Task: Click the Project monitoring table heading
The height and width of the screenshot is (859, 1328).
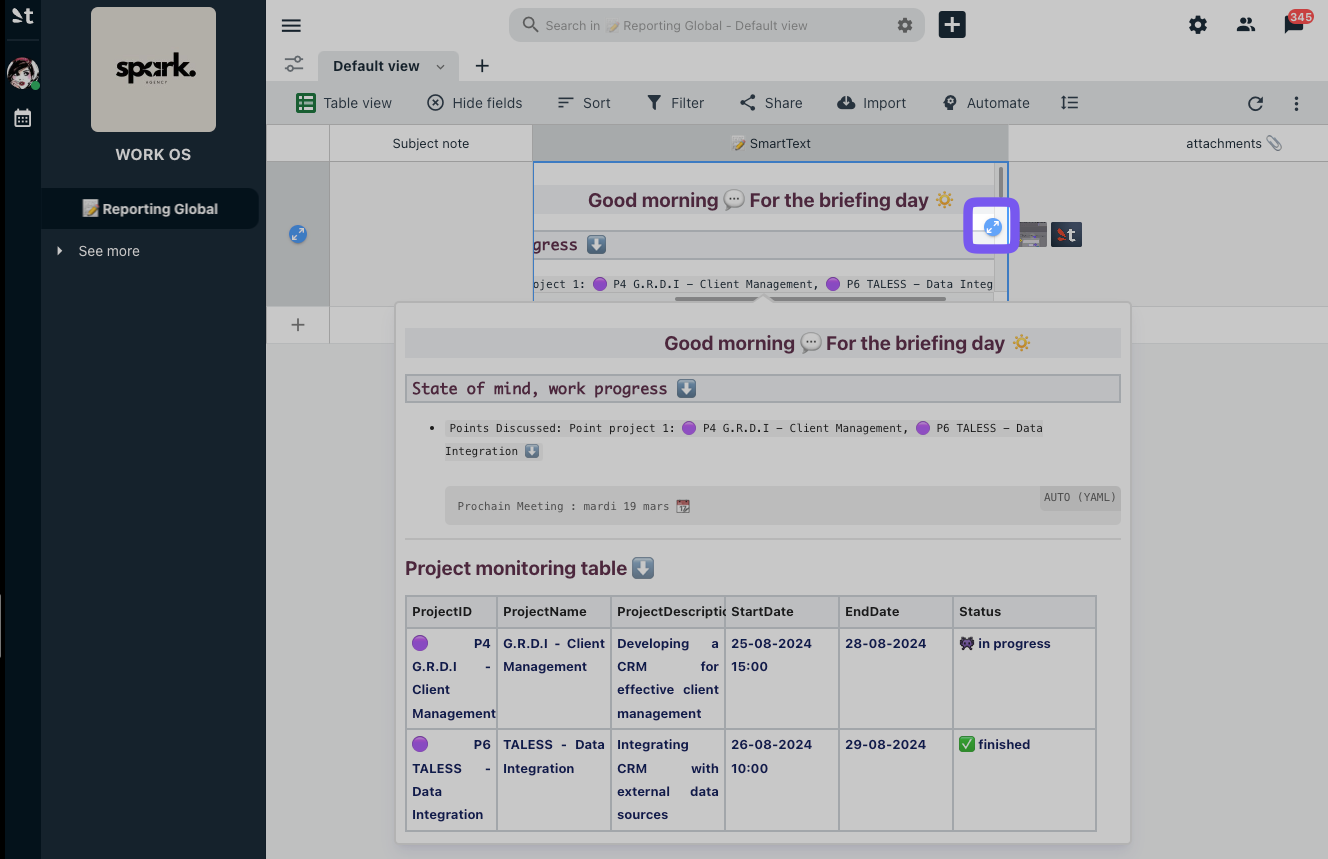Action: [x=529, y=568]
